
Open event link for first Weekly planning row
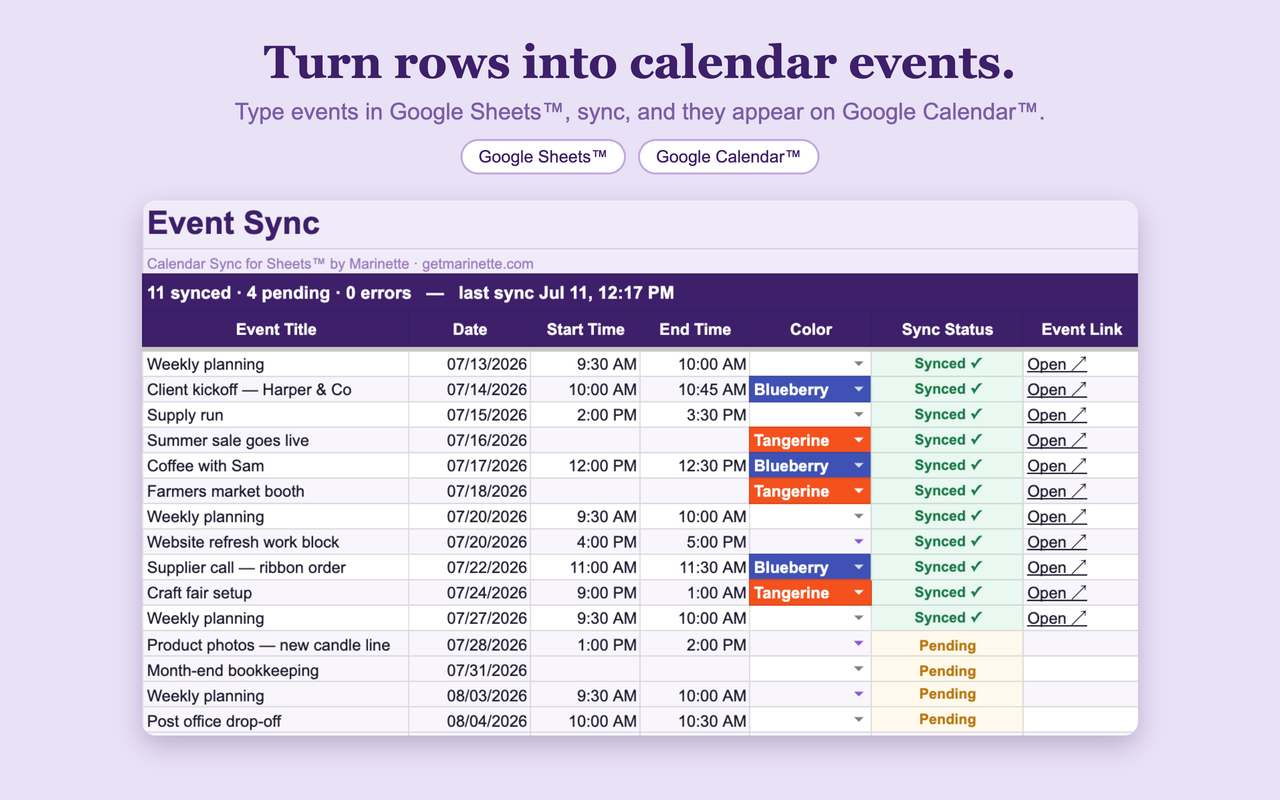click(x=1057, y=364)
